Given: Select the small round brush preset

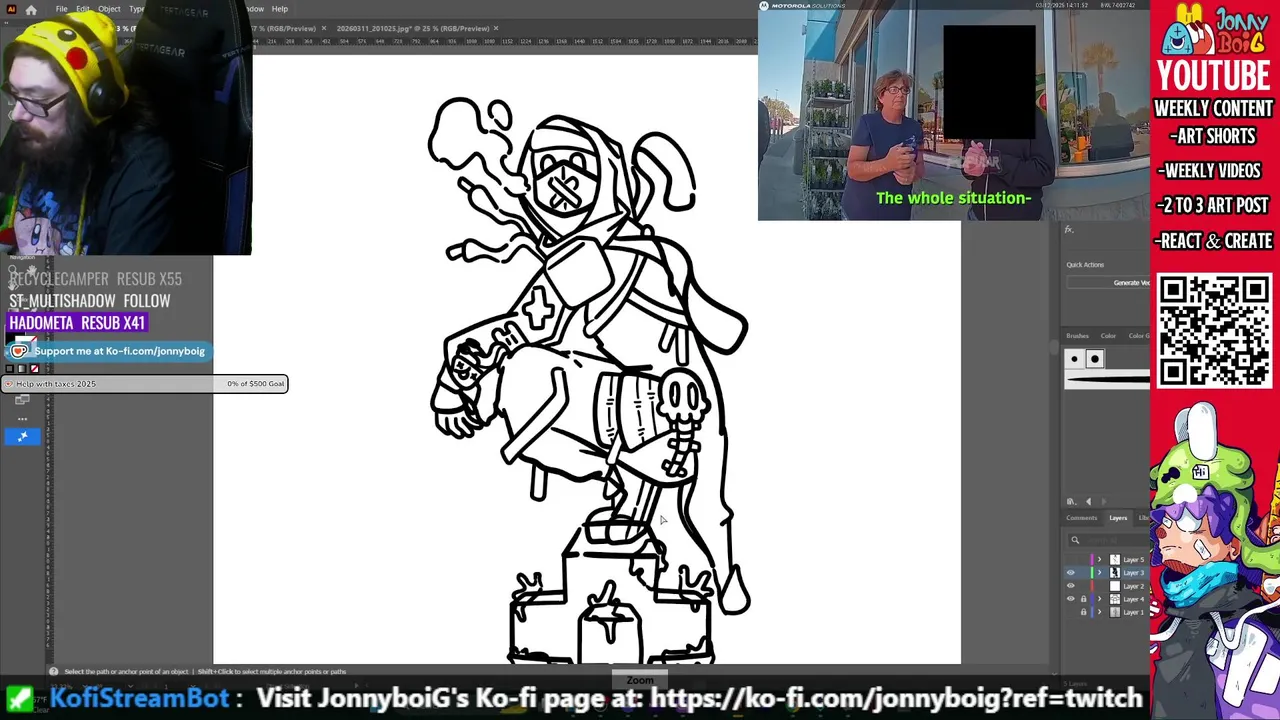Looking at the screenshot, I should pyautogui.click(x=1074, y=359).
